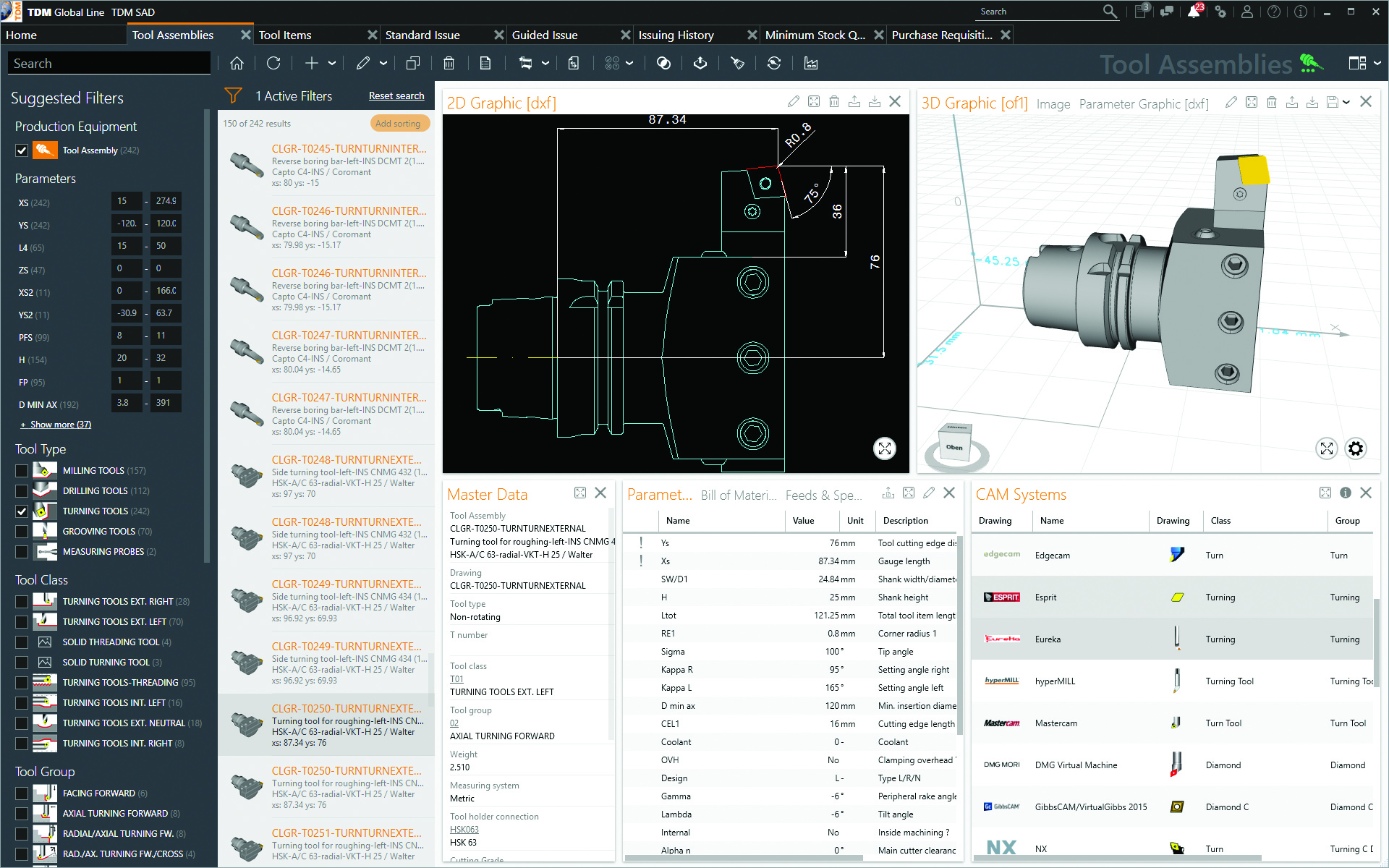Uncheck the TURNING TOOLS checkbox
This screenshot has height=868, width=1389.
tap(22, 511)
